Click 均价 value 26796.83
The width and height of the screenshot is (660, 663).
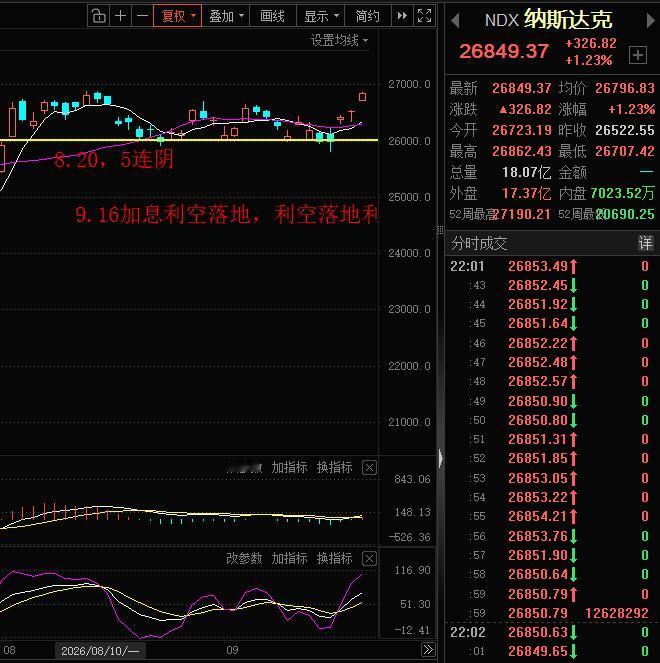click(624, 88)
